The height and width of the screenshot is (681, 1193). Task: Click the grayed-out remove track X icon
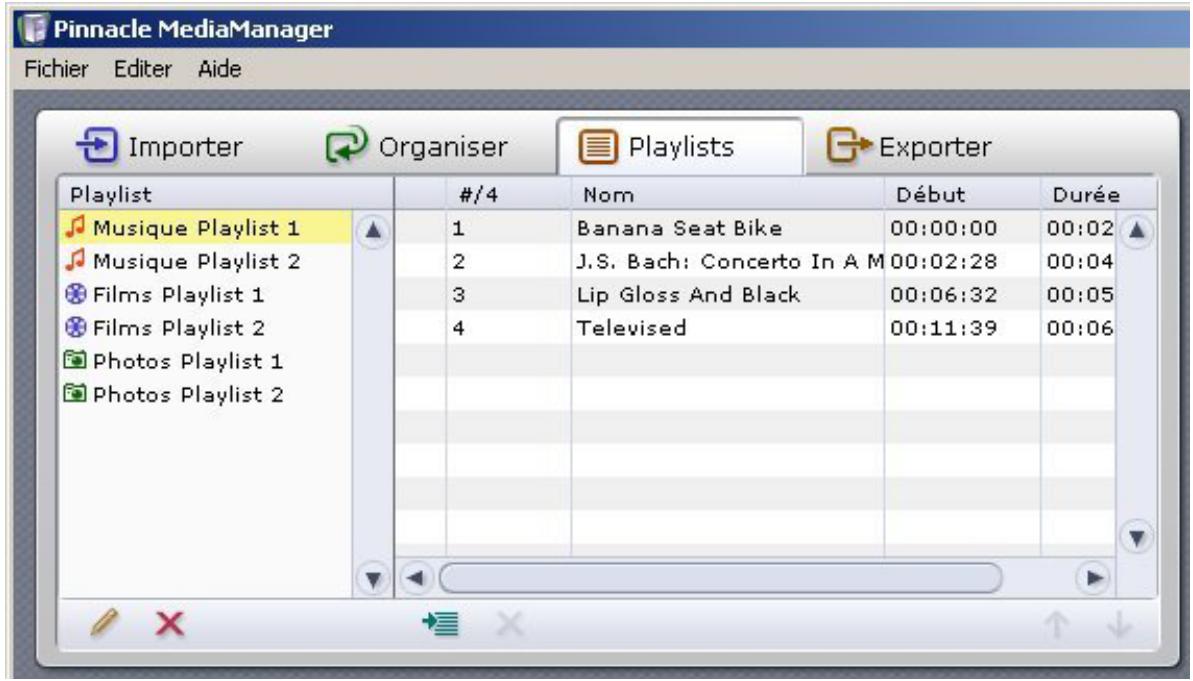pos(510,625)
